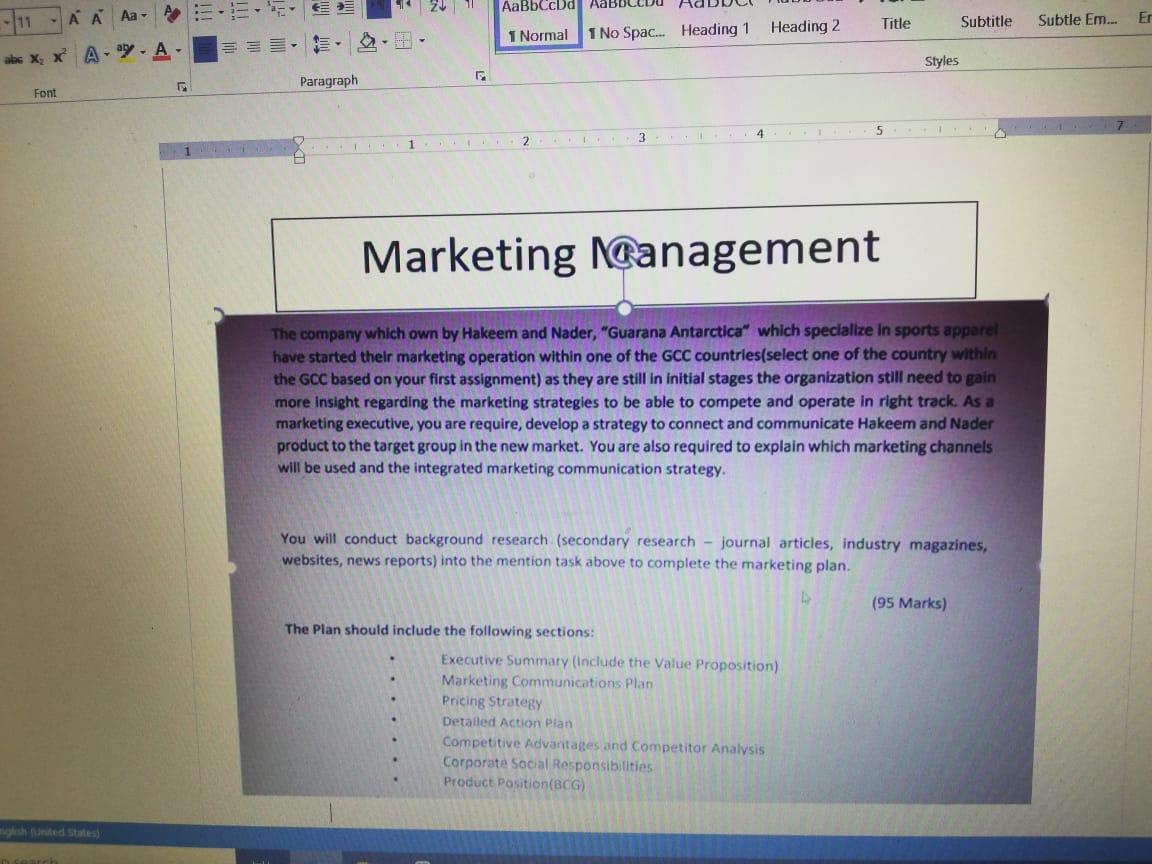
Task: Sort the selected text alphabetically
Action: [437, 6]
